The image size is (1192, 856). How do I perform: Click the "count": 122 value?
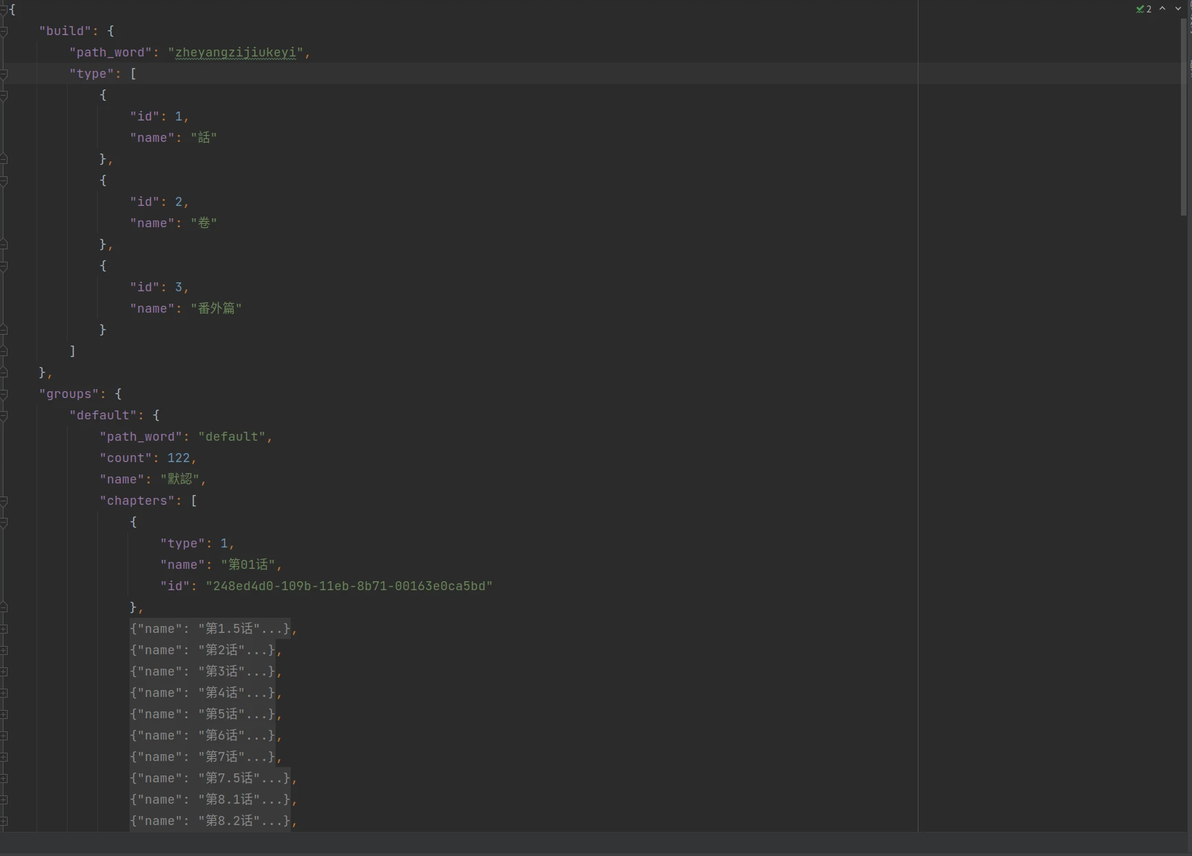[179, 458]
